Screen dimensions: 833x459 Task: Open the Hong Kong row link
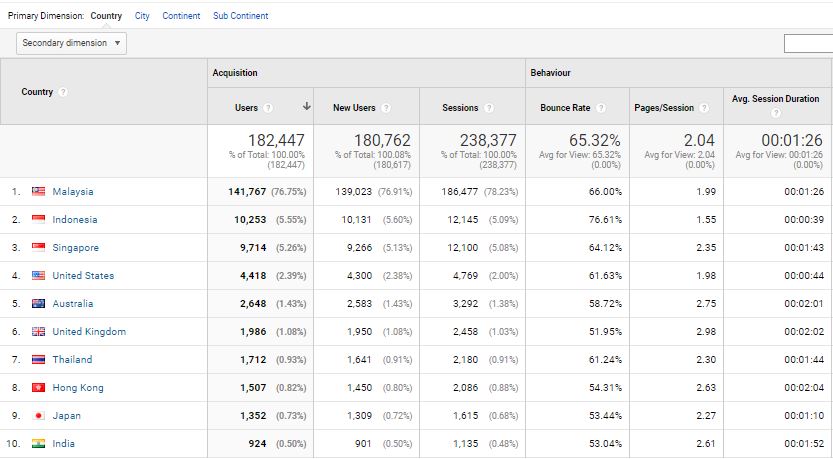[x=78, y=388]
